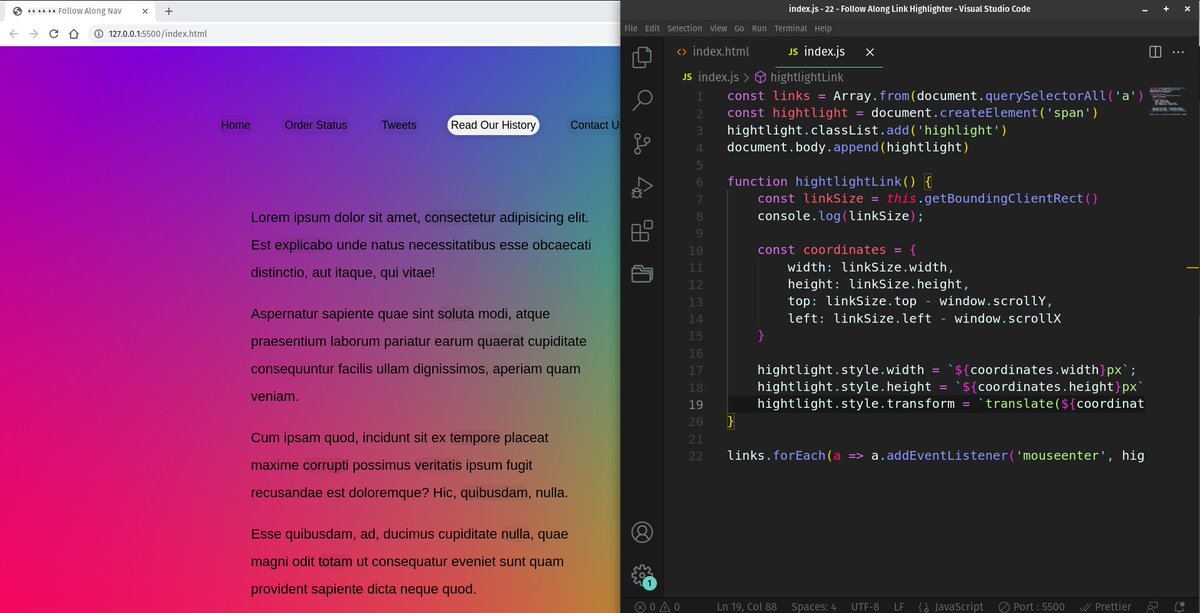This screenshot has width=1200, height=613.
Task: Stop Live Server on Port : 5500
Action: 1032,606
